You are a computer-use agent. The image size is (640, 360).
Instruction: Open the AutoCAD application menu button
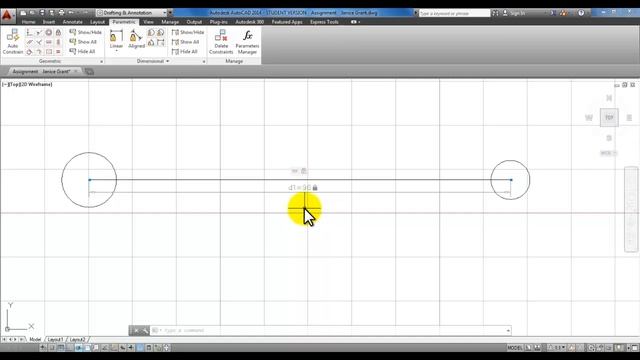[x=7, y=16]
